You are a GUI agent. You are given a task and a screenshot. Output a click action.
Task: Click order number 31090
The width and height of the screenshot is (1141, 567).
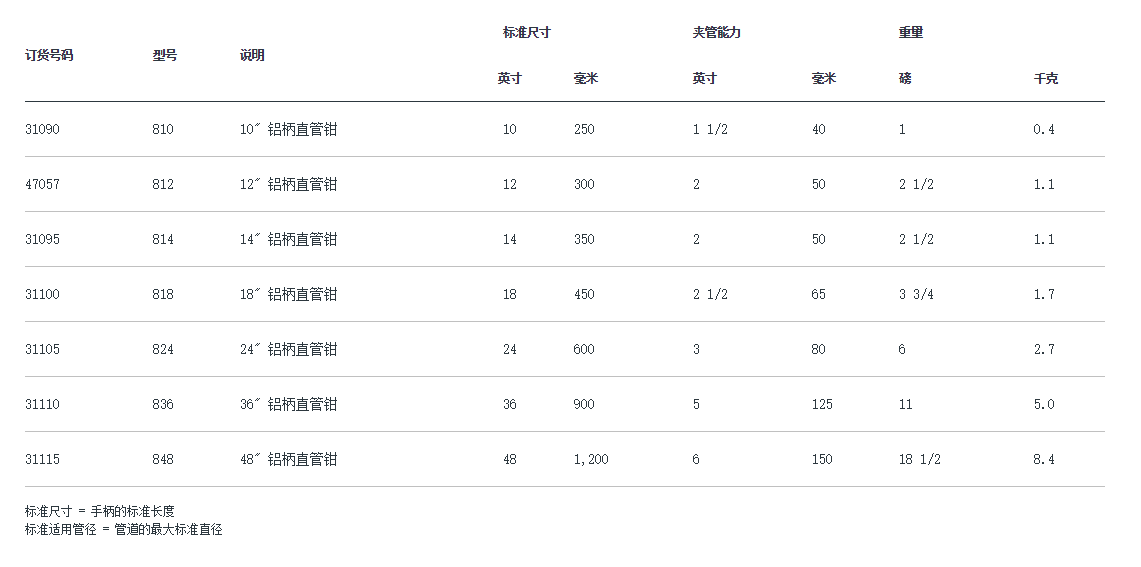click(x=42, y=129)
